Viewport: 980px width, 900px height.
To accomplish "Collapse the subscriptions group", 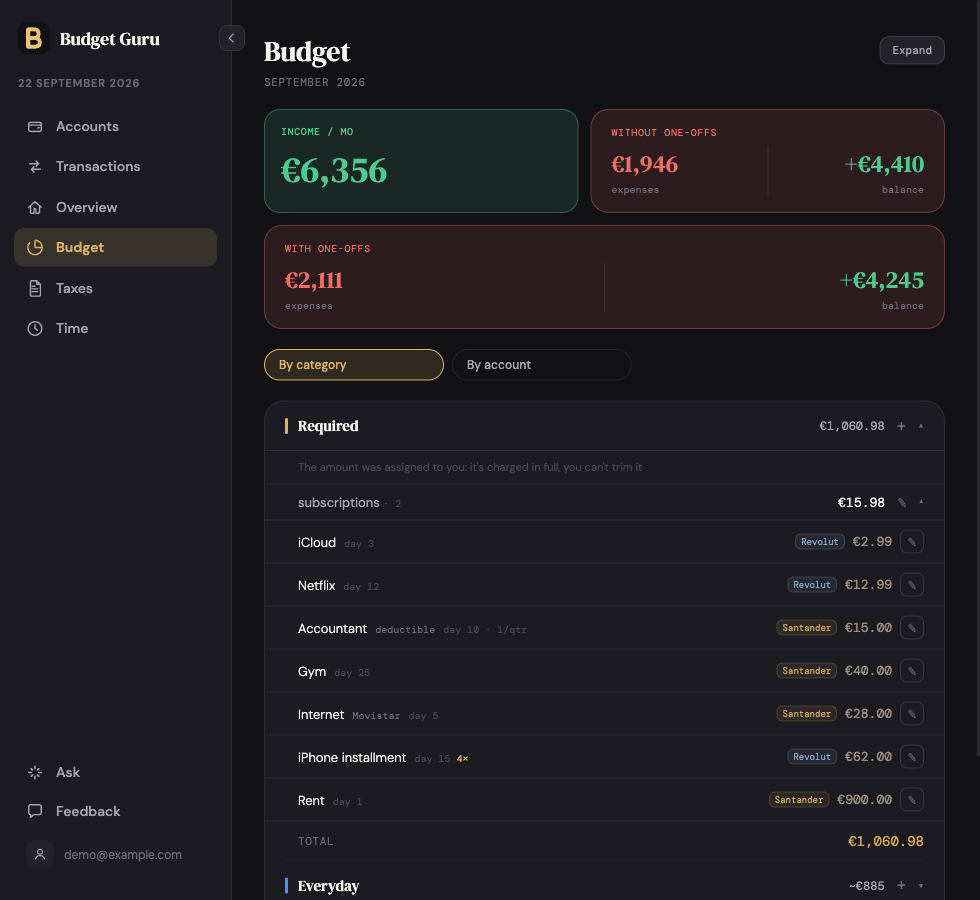I will tap(921, 502).
